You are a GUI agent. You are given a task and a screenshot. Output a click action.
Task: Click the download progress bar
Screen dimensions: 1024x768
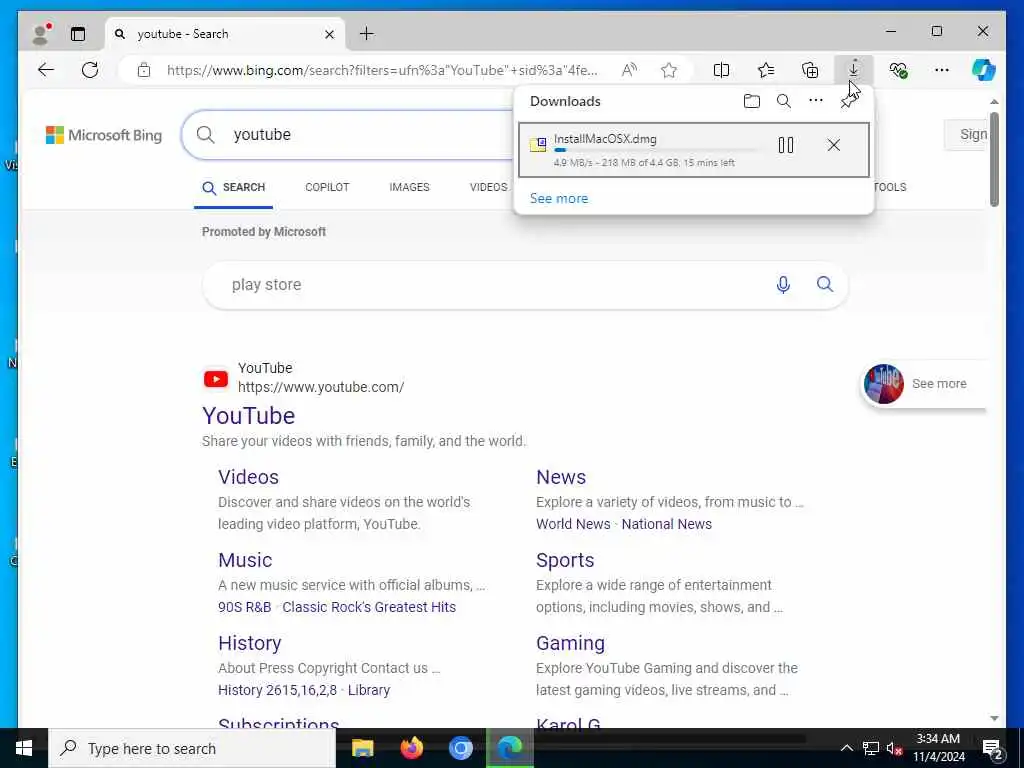coord(658,150)
